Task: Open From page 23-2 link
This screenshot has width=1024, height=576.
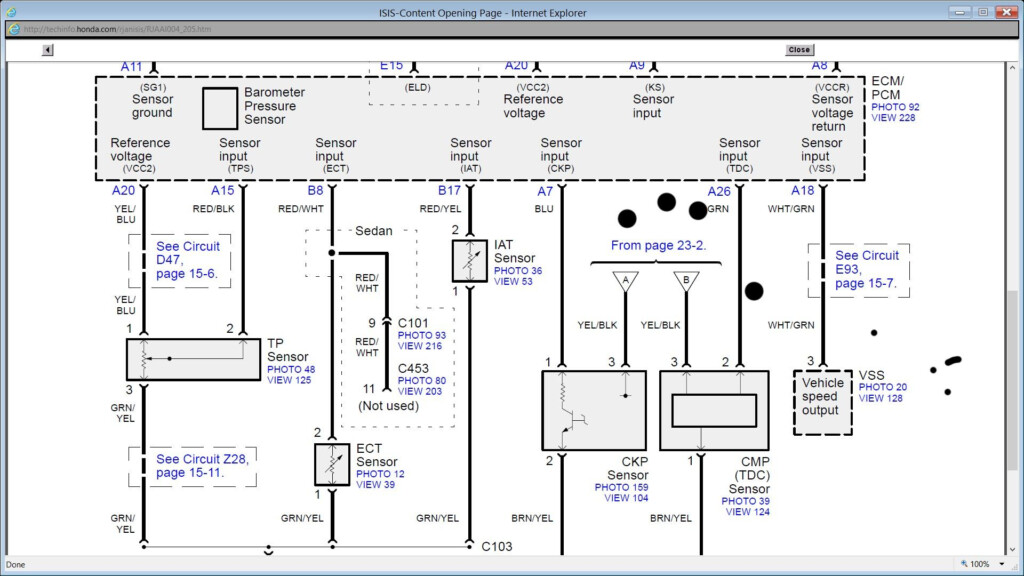Action: point(658,246)
